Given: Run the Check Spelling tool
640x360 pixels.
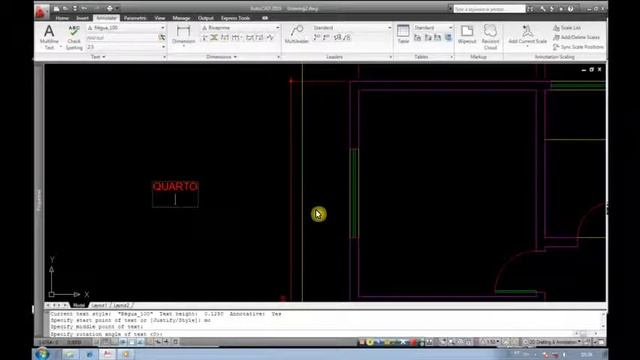Looking at the screenshot, I should [x=74, y=37].
